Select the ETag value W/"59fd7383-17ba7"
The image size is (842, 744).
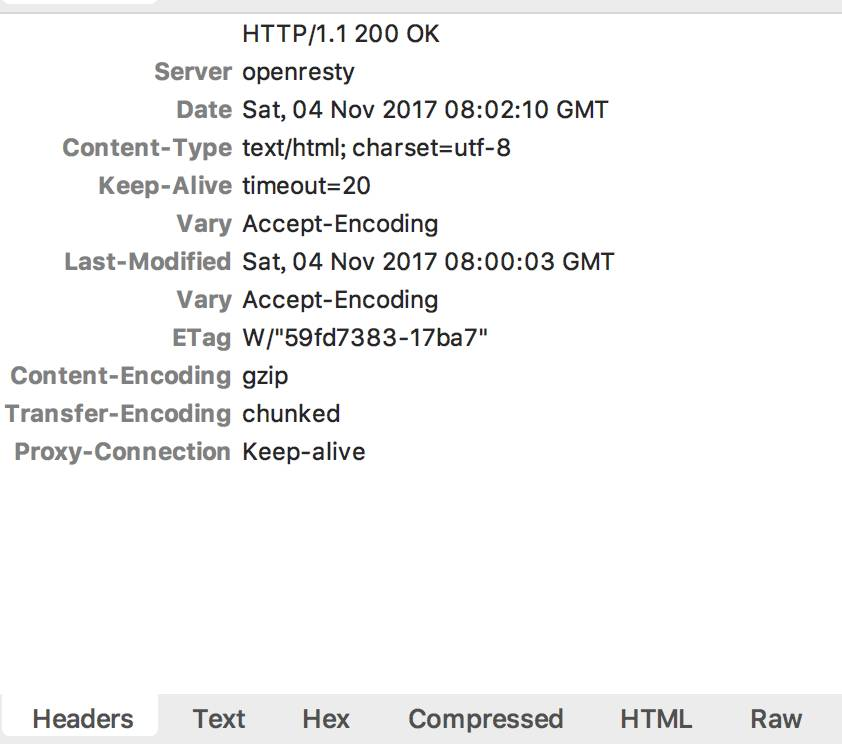pyautogui.click(x=365, y=338)
